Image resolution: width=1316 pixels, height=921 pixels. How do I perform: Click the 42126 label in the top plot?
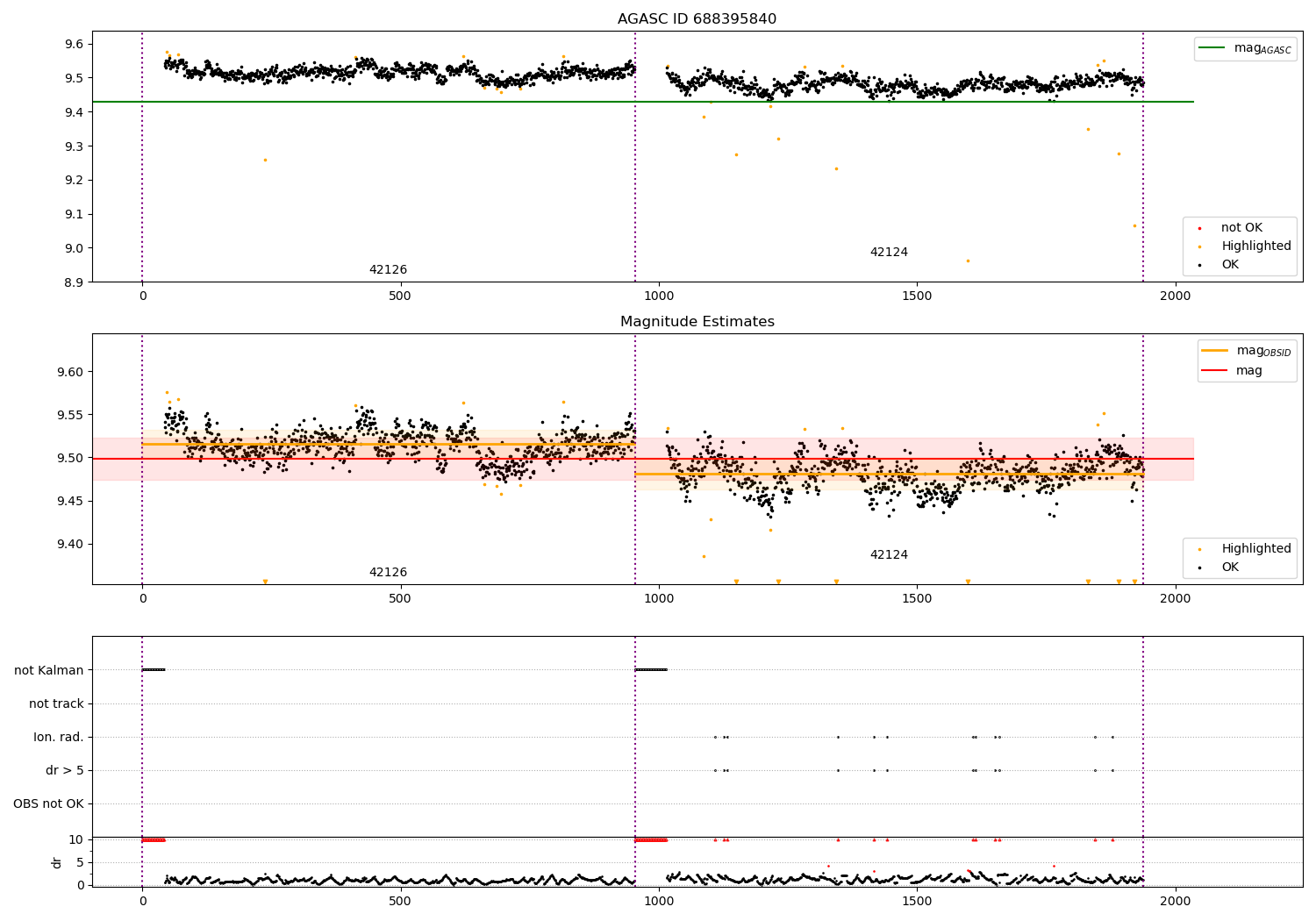tap(388, 270)
